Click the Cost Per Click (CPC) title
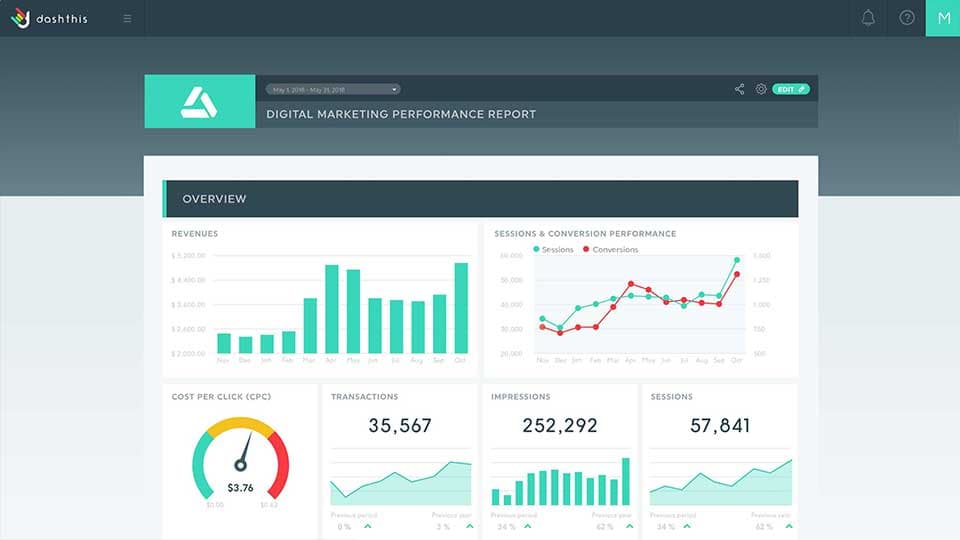 (x=221, y=397)
